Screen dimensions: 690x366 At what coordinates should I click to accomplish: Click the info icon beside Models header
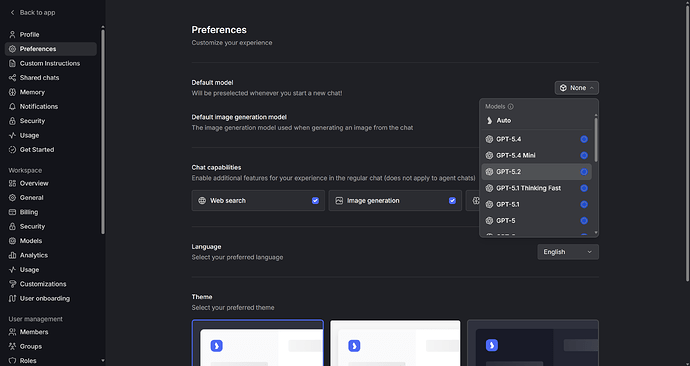pos(510,106)
